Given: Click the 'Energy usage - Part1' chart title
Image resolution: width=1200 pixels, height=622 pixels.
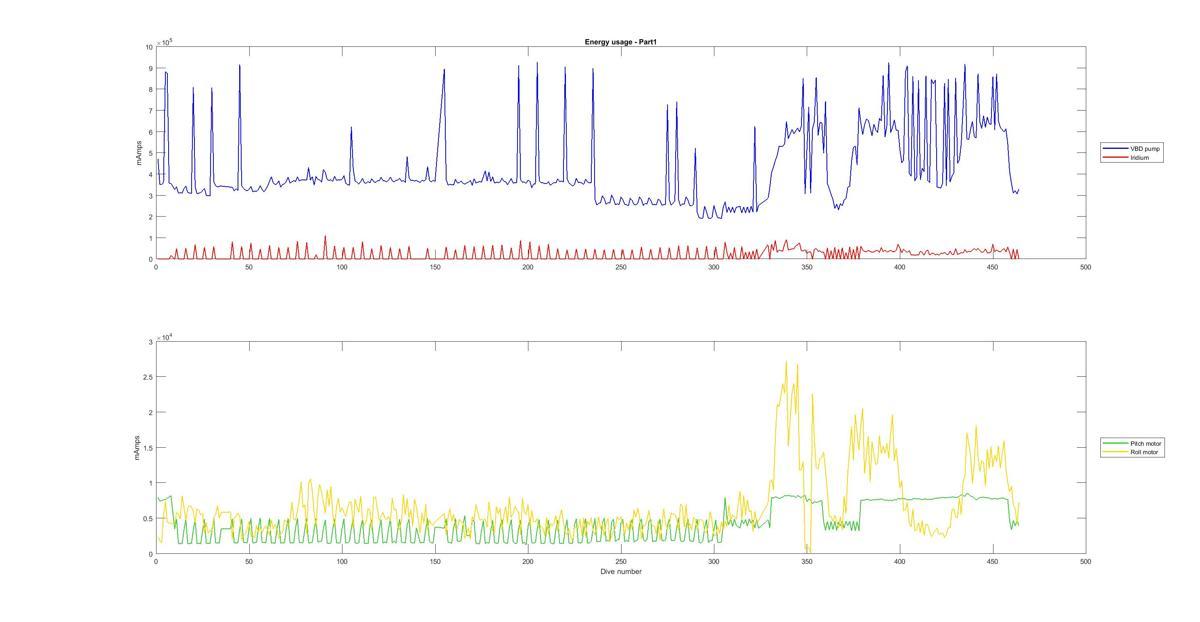Looking at the screenshot, I should [620, 42].
